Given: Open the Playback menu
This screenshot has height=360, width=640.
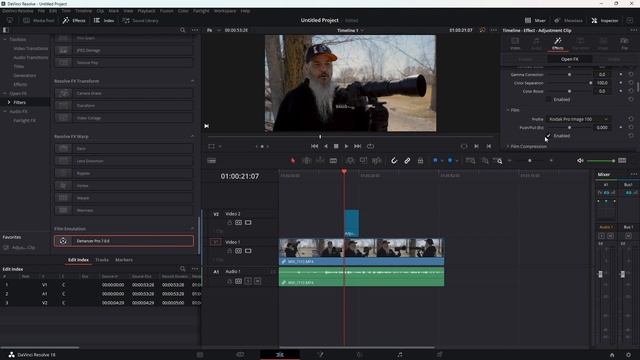Looking at the screenshot, I should 146,11.
